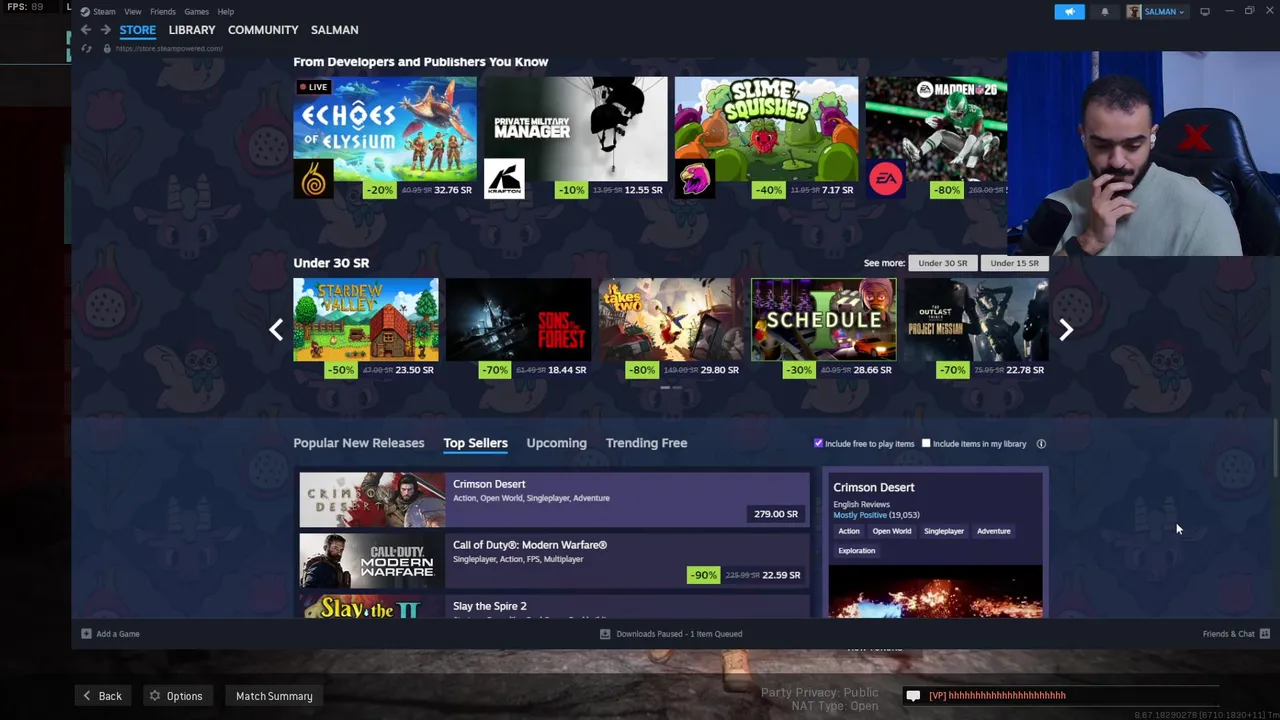Open the Schedule I game tile
This screenshot has height=720, width=1280.
[x=824, y=319]
